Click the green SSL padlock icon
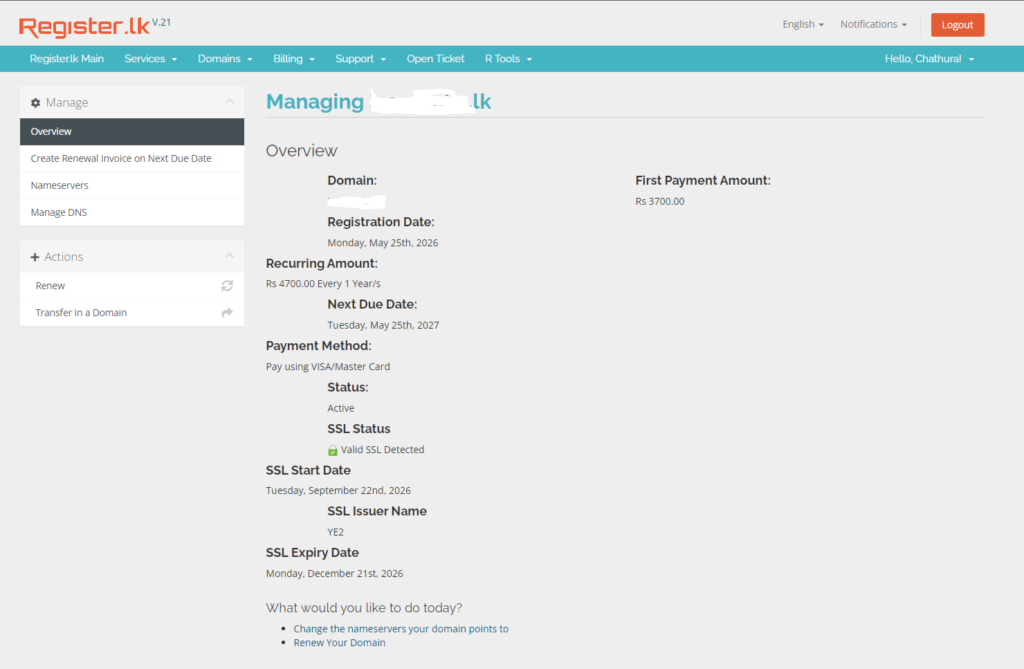Screen dimensions: 1024x669 [x=332, y=450]
